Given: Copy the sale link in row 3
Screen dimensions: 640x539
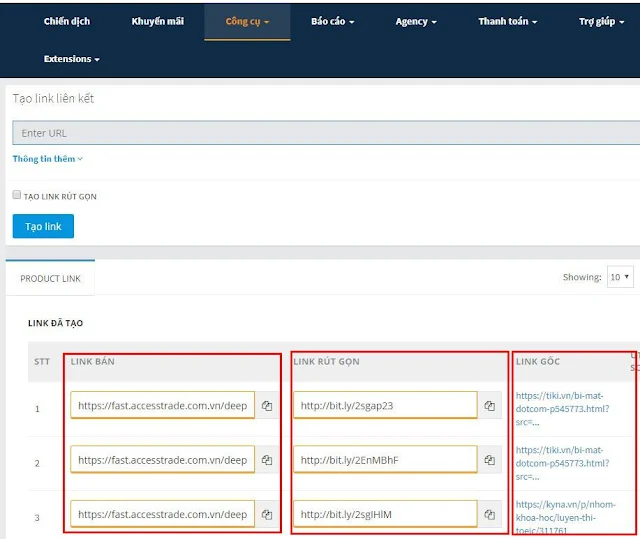Looking at the screenshot, I should pyautogui.click(x=267, y=515).
